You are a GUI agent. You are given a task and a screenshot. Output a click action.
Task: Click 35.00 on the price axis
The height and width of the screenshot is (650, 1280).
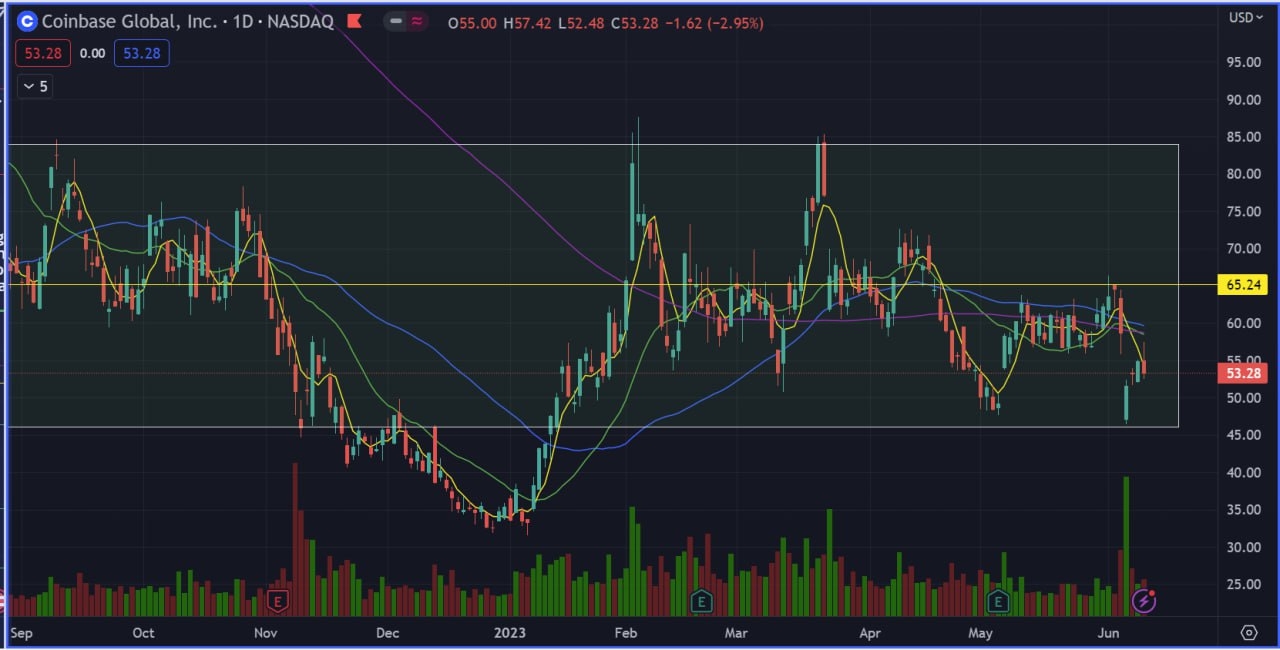pyautogui.click(x=1242, y=510)
